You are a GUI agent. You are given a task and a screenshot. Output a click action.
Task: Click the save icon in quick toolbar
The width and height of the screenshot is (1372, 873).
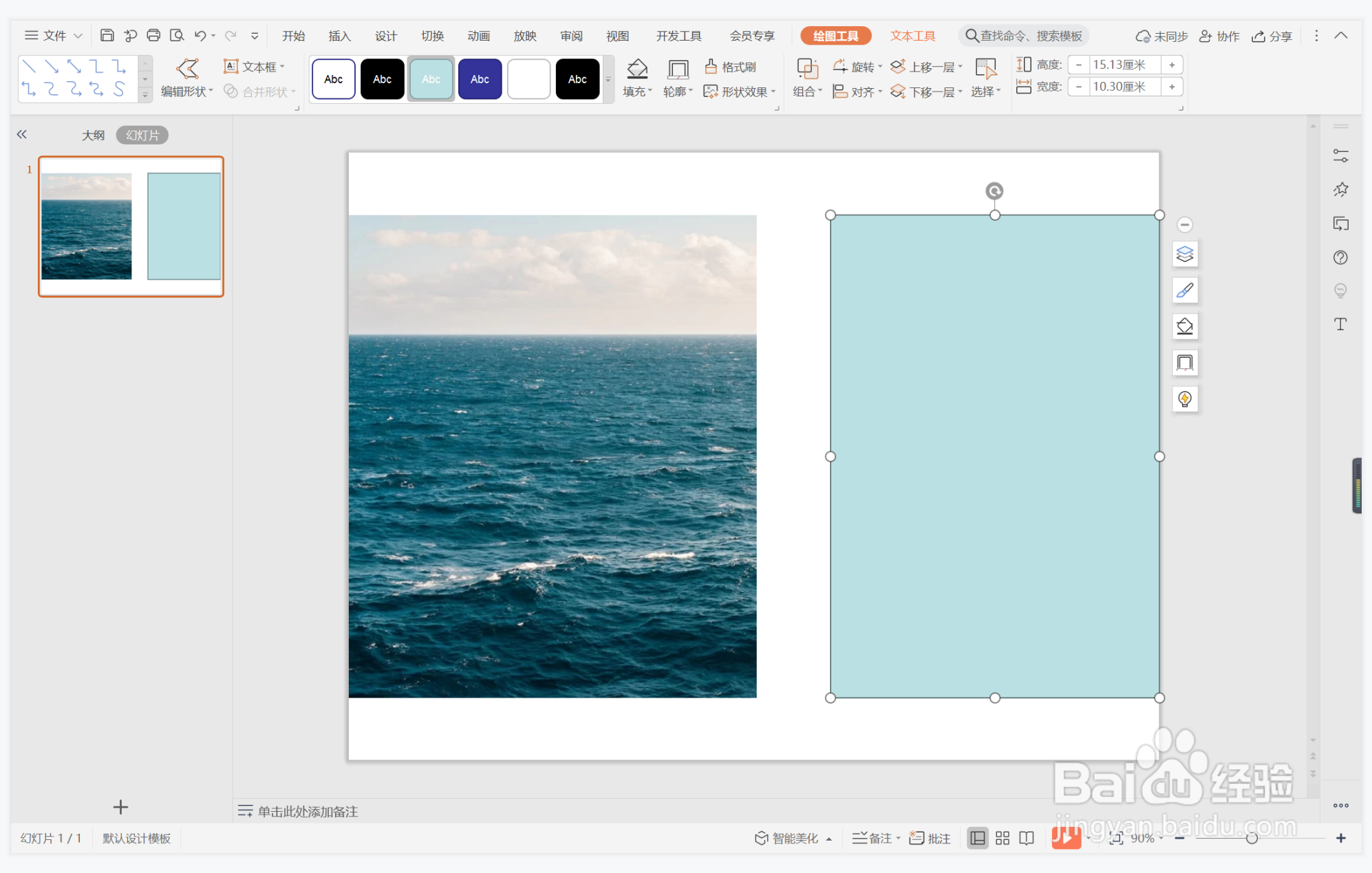tap(107, 36)
